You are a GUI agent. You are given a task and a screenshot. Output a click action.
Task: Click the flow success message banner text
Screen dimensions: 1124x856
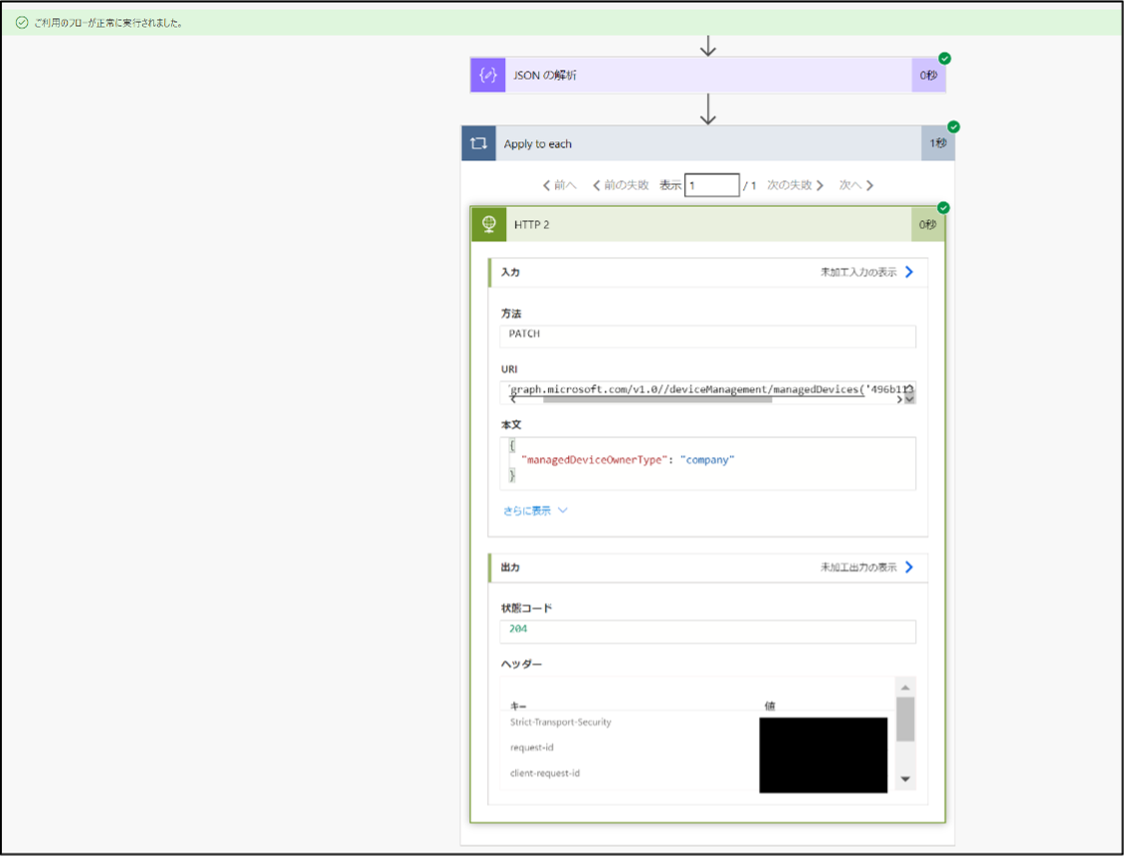point(108,23)
